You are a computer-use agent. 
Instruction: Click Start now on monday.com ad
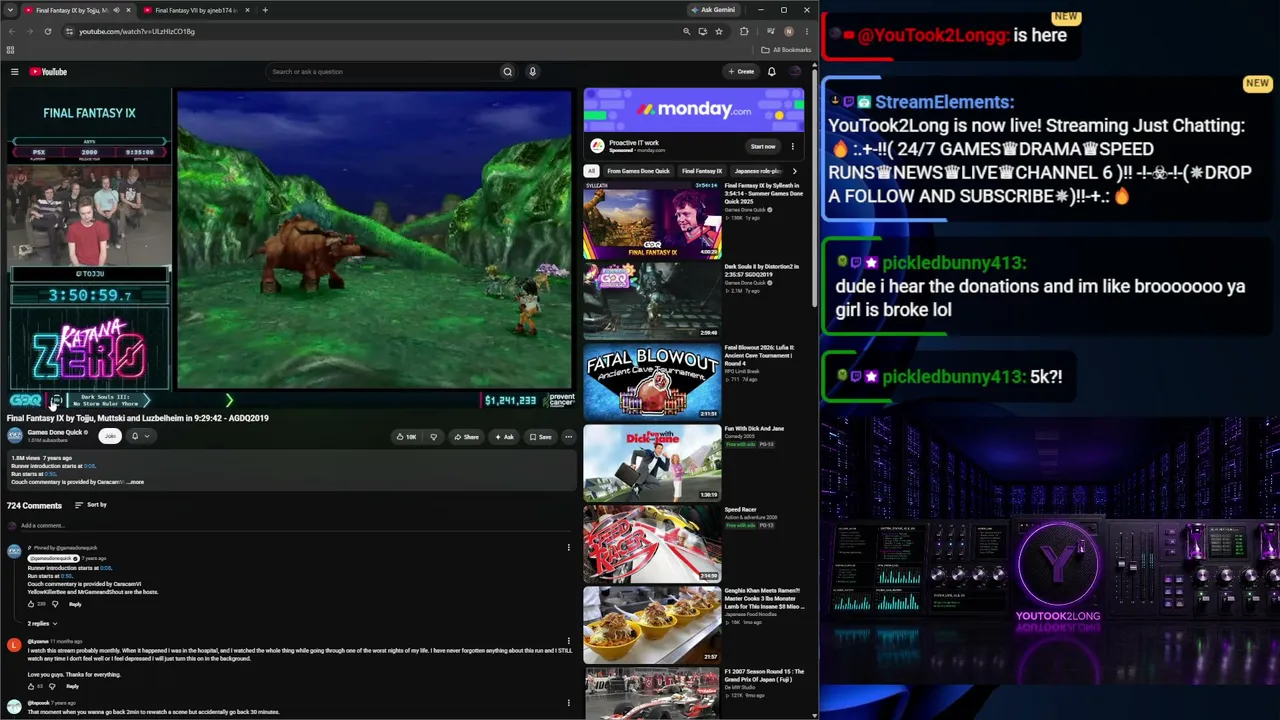[763, 146]
